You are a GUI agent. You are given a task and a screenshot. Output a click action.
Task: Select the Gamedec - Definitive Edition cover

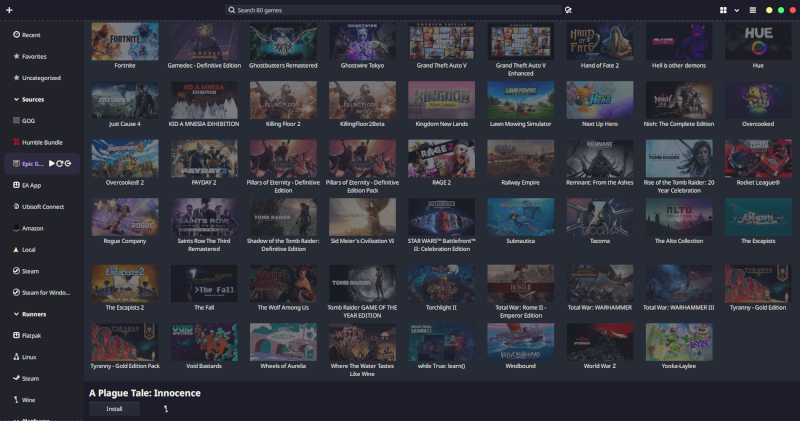click(204, 41)
